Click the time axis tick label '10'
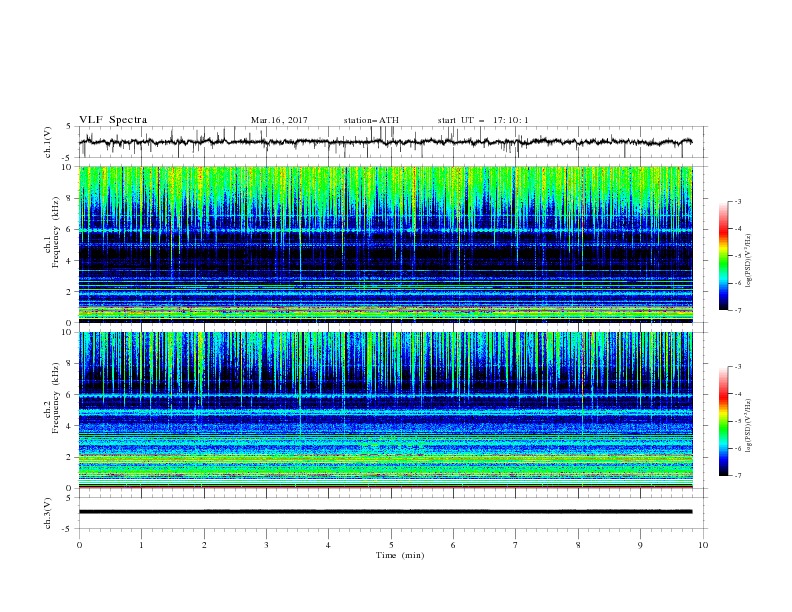Viewport: 792px width, 612px height. [703, 545]
